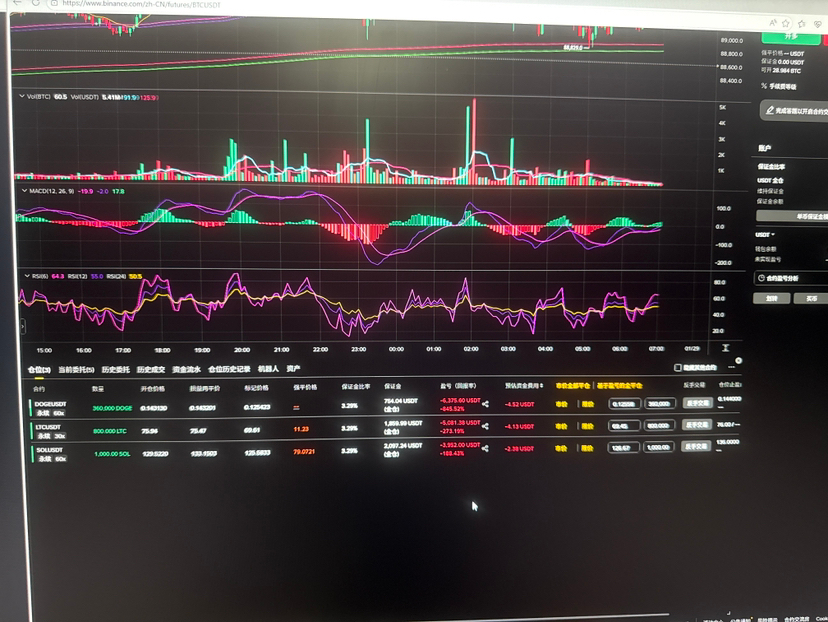Screen dimensions: 828x622
Task: Open the fee level percent icon link
Action: (x=764, y=86)
